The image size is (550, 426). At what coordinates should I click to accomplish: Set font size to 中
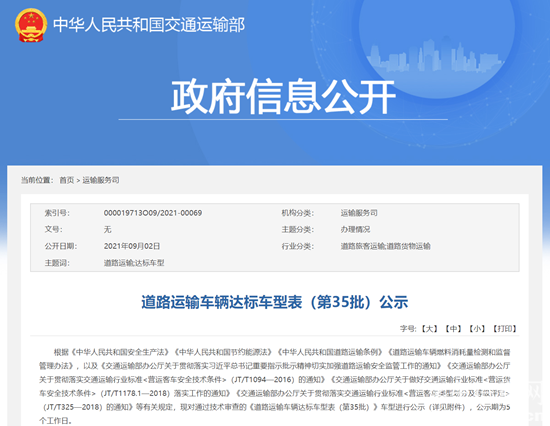pyautogui.click(x=453, y=329)
